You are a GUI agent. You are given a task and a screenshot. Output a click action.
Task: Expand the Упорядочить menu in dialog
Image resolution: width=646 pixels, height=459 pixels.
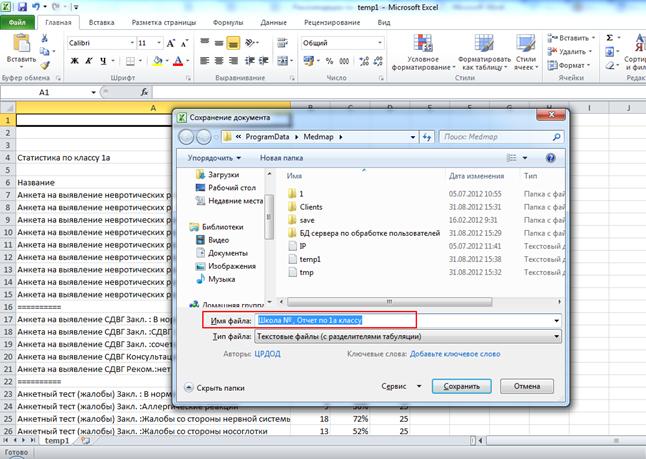[x=214, y=158]
